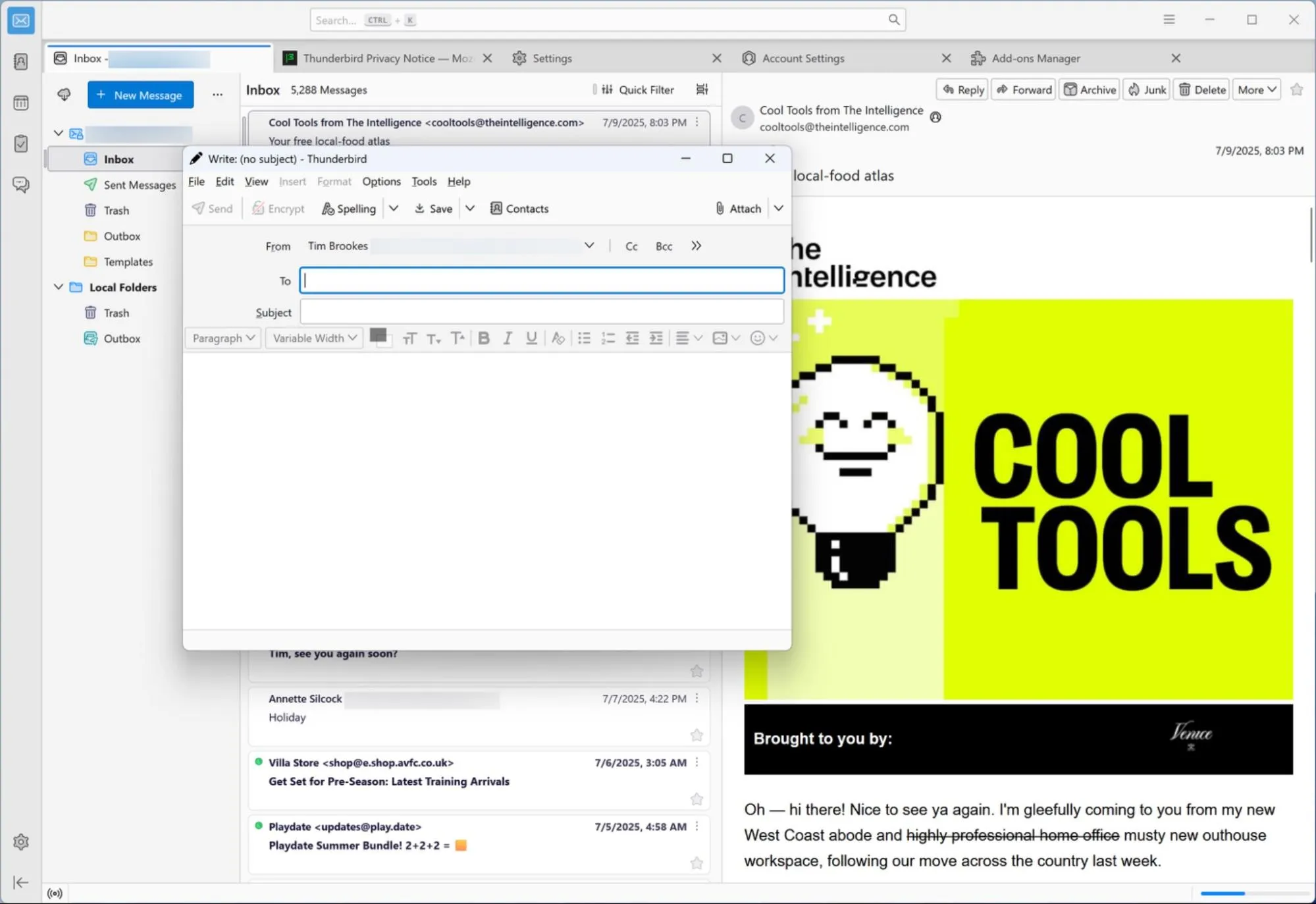The width and height of the screenshot is (1316, 904).
Task: Attach a file to the new message
Action: click(739, 208)
